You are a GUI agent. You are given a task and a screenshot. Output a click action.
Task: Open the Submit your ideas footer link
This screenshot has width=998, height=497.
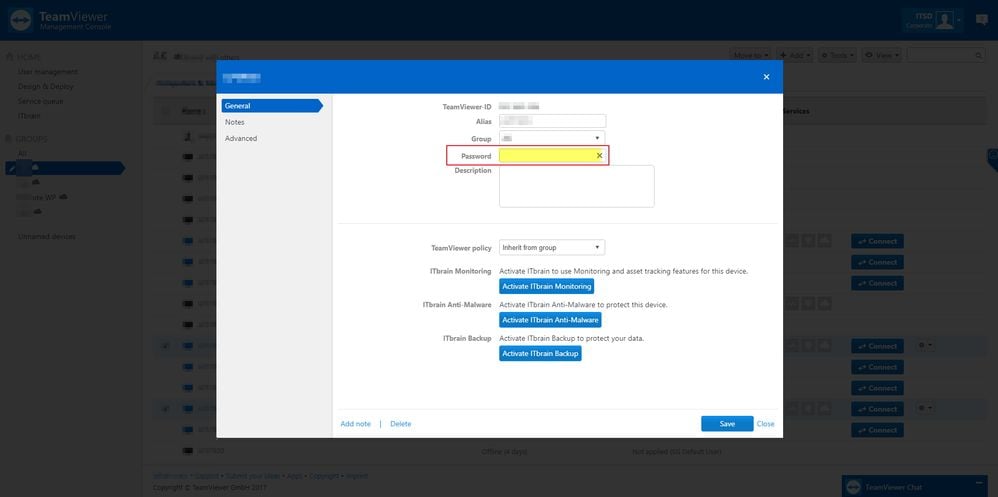pyautogui.click(x=253, y=476)
